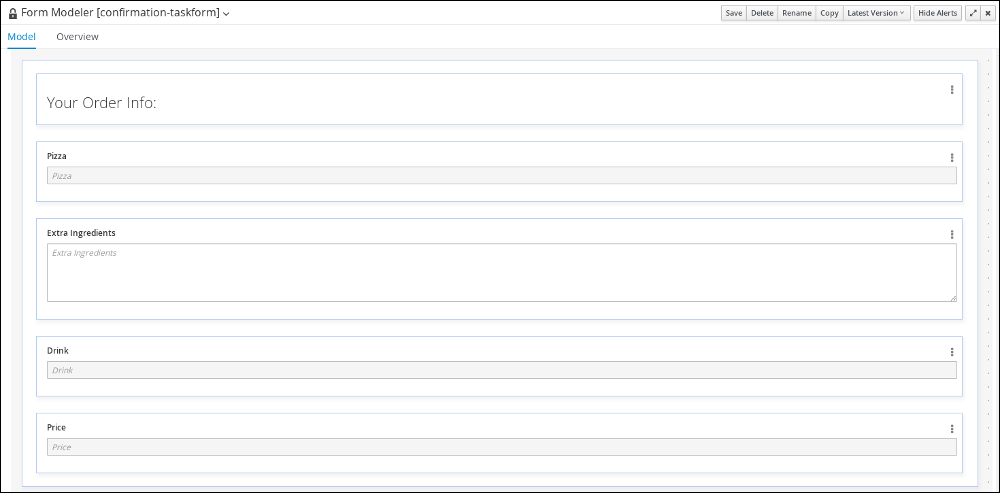Screen dimensions: 1000x493
Task: Open kebab menu for Your Order Info header
Action: point(952,90)
